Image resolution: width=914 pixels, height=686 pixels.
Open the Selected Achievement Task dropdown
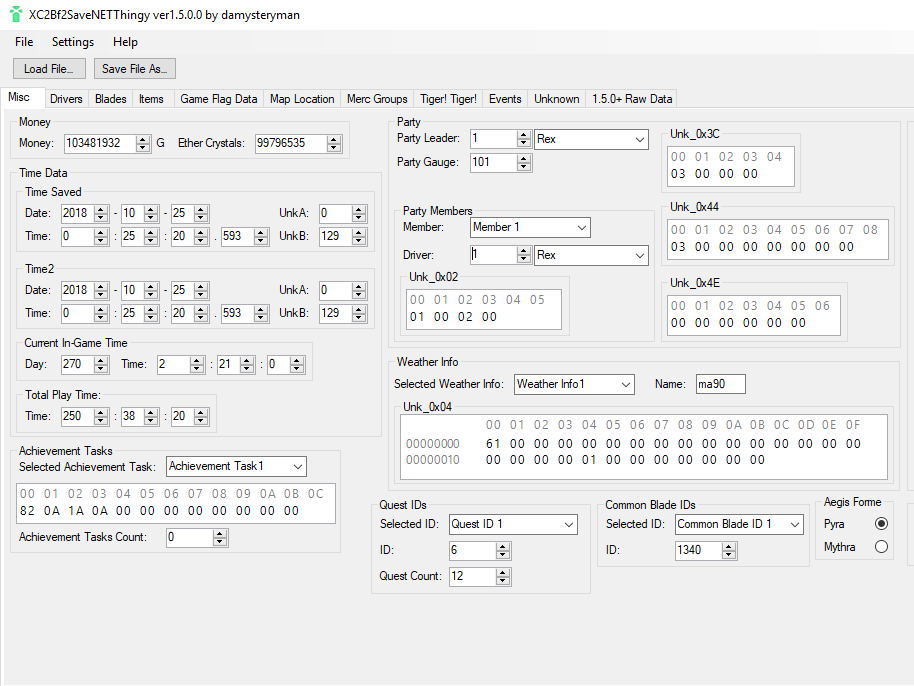click(298, 467)
